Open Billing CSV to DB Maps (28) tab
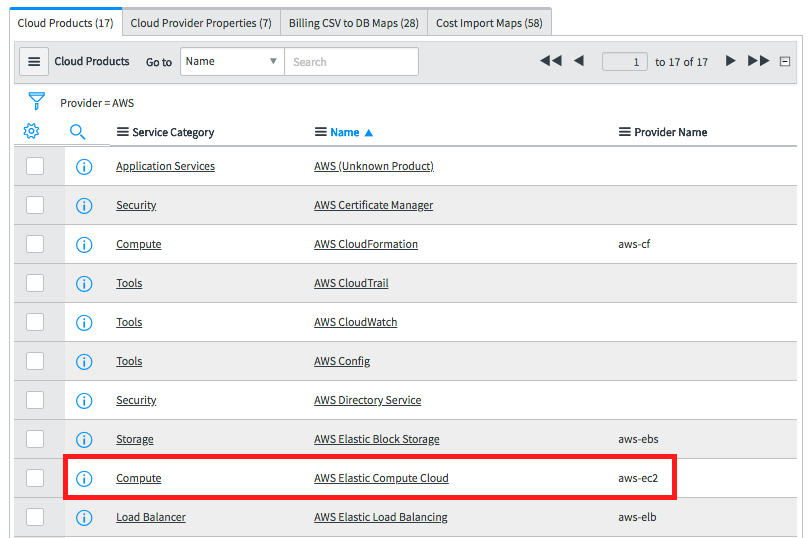This screenshot has height=538, width=812. tap(354, 23)
